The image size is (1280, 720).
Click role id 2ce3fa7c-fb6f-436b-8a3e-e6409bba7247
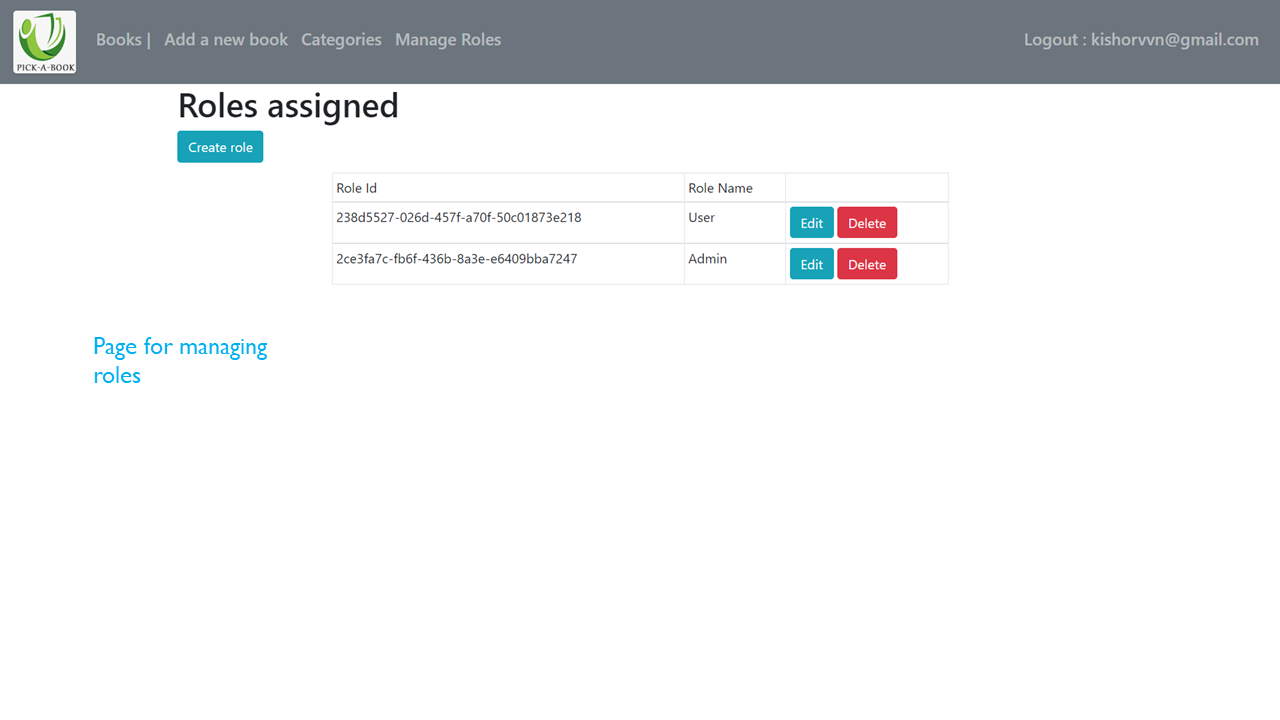click(x=457, y=258)
